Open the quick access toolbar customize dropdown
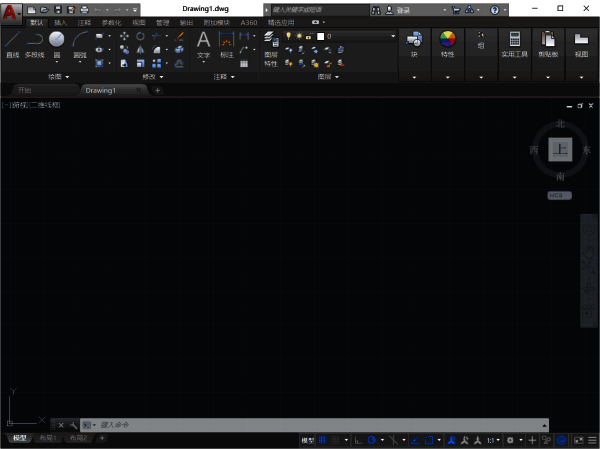 (135, 10)
